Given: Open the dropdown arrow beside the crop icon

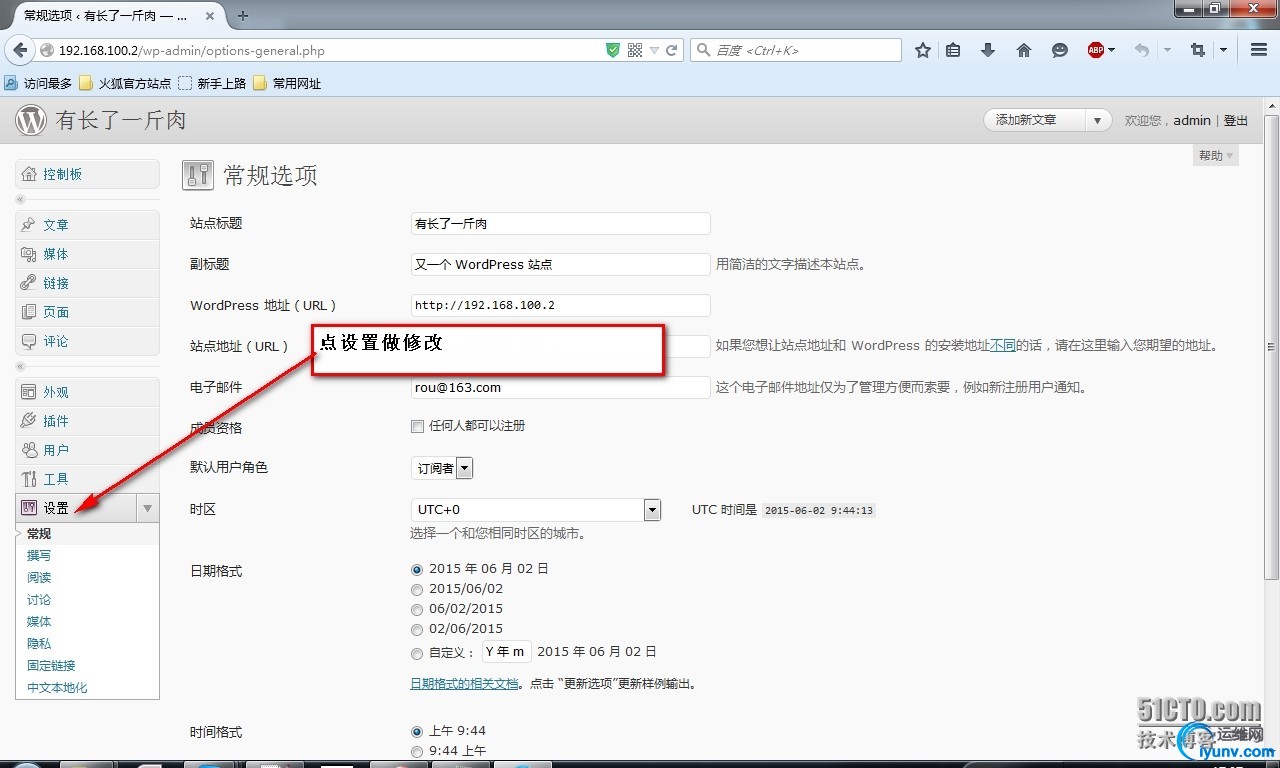Looking at the screenshot, I should (1223, 50).
